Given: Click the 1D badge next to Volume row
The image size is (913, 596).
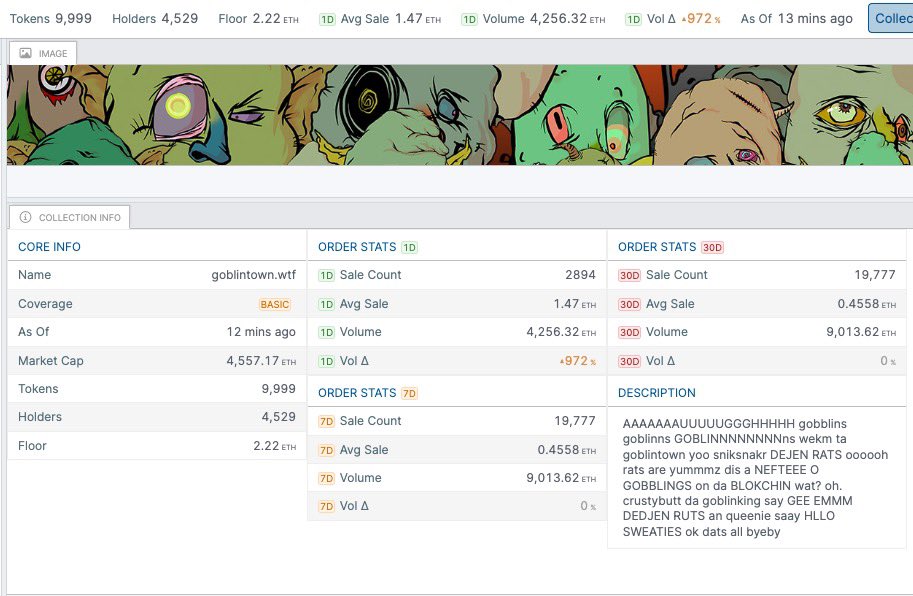Looking at the screenshot, I should (326, 332).
